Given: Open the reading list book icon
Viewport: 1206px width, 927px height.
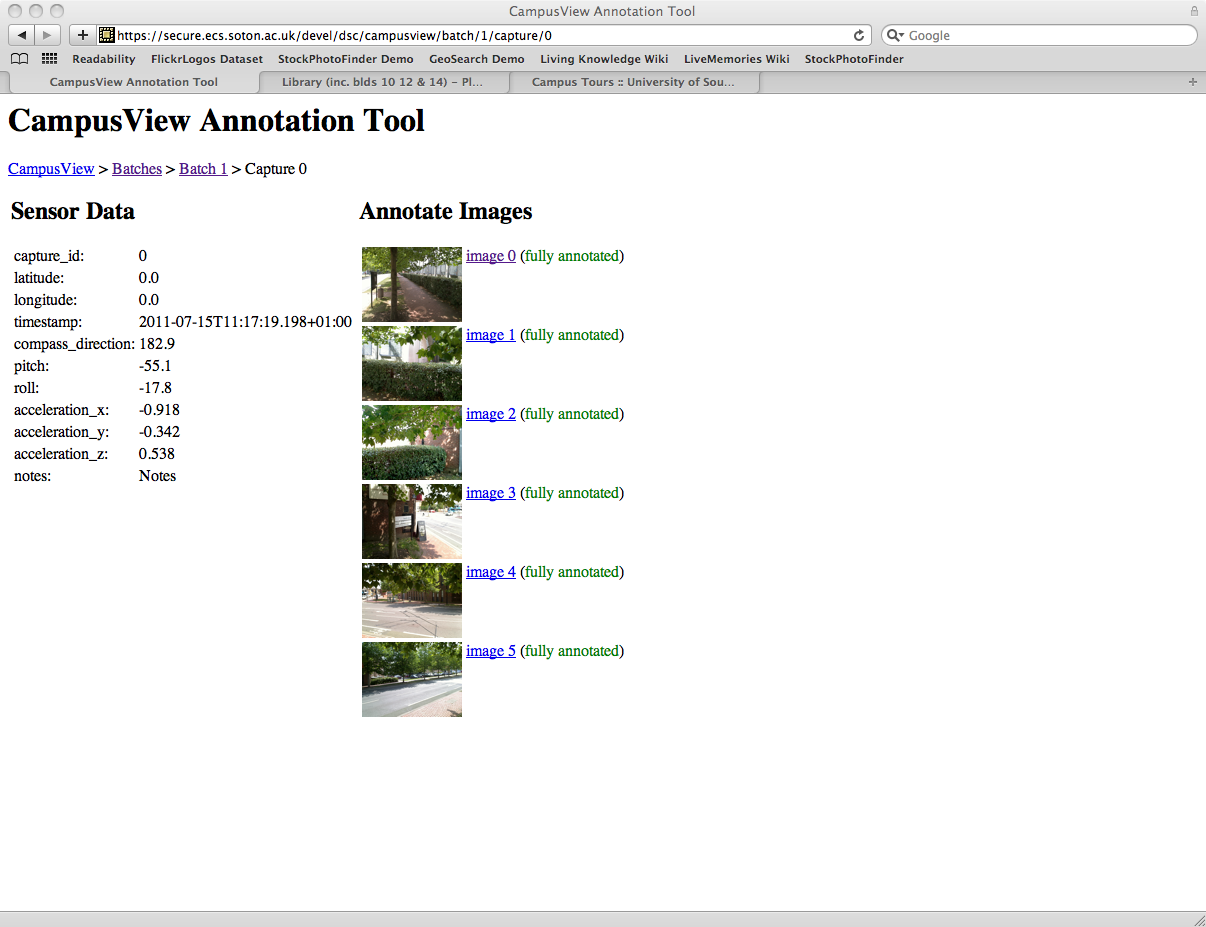Looking at the screenshot, I should 19,59.
